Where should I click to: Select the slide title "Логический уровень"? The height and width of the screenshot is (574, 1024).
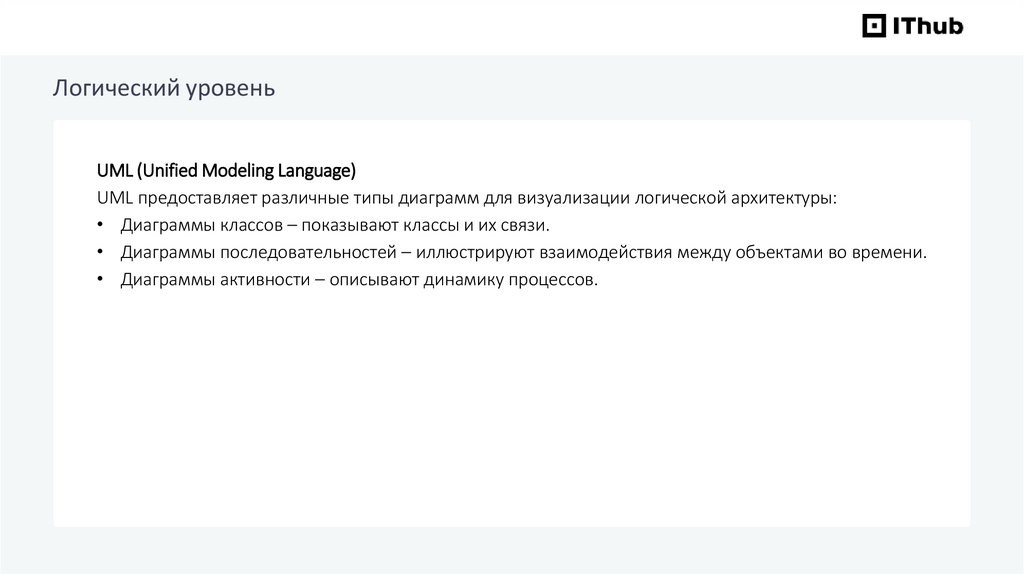coord(164,90)
